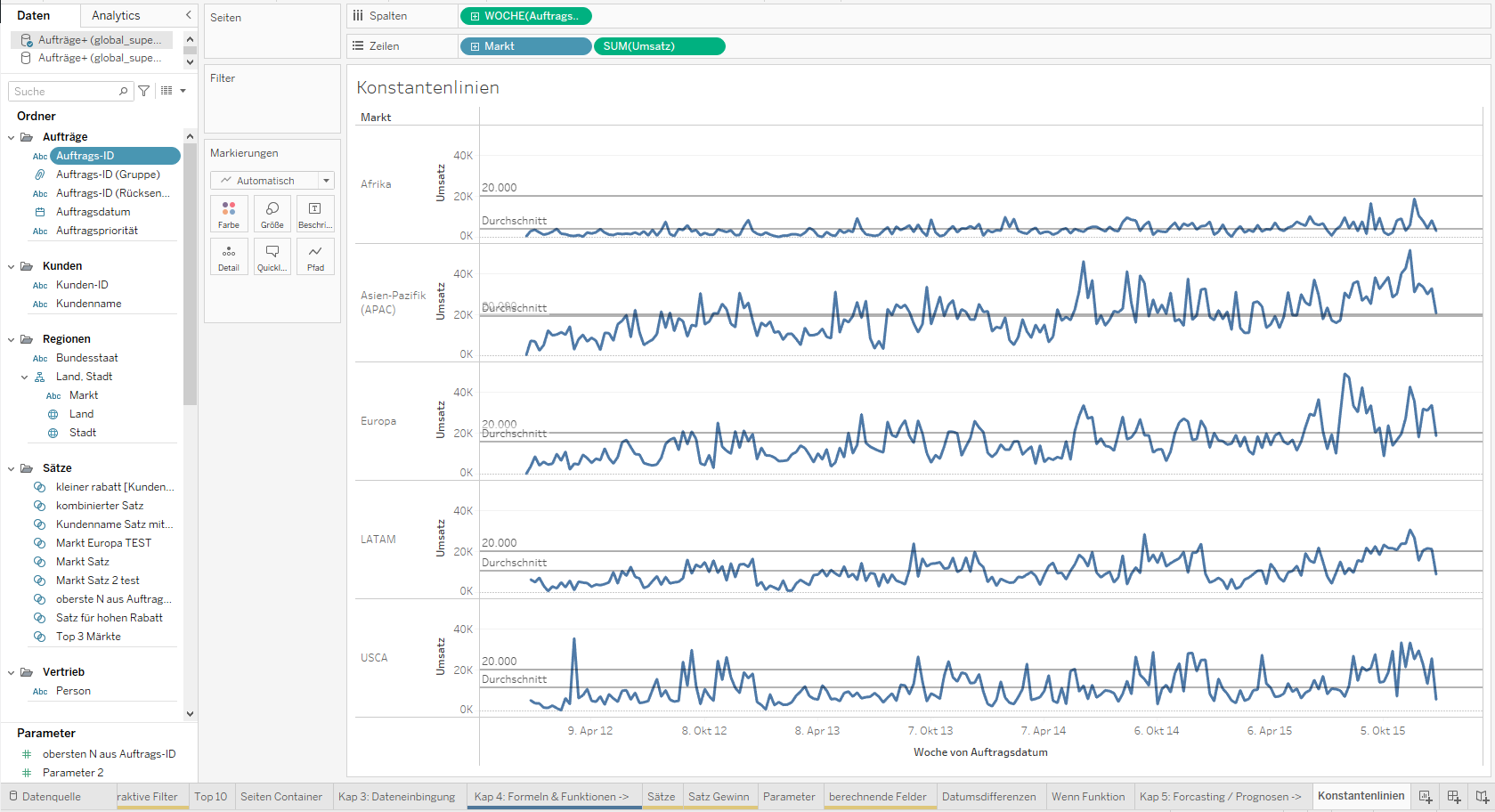Collapse the Land, Stadt hierarchy
1495x812 pixels.
(x=25, y=377)
